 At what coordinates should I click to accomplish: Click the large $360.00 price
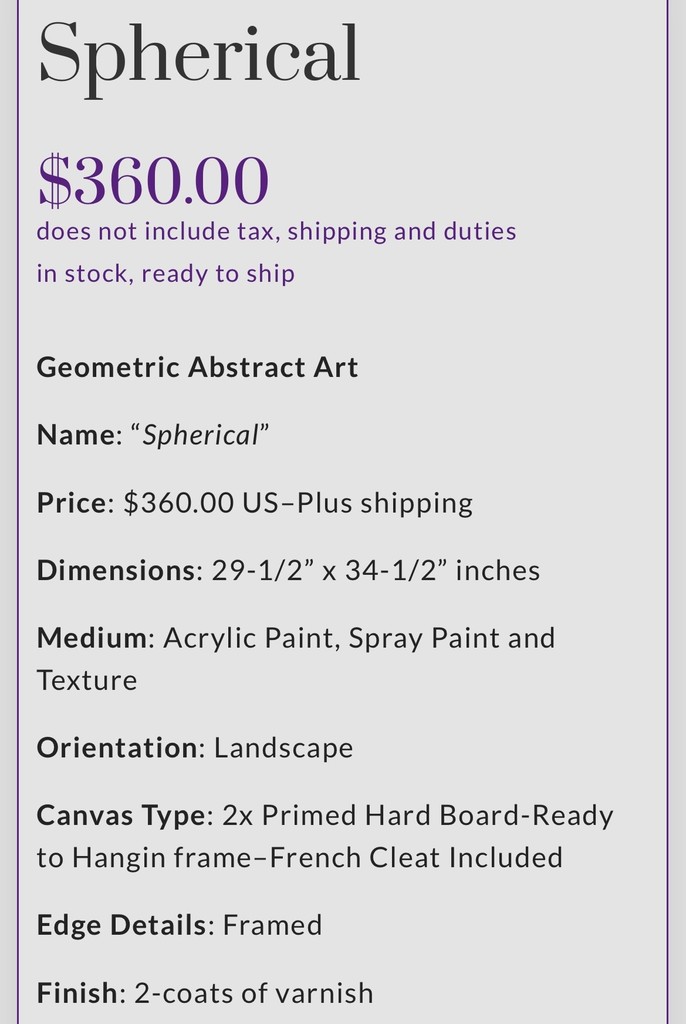pyautogui.click(x=153, y=181)
